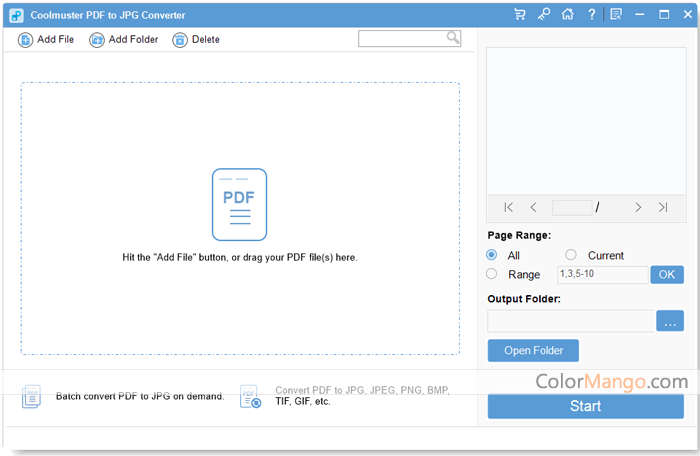The image size is (700, 456).
Task: Confirm range with OK button
Action: pyautogui.click(x=667, y=274)
